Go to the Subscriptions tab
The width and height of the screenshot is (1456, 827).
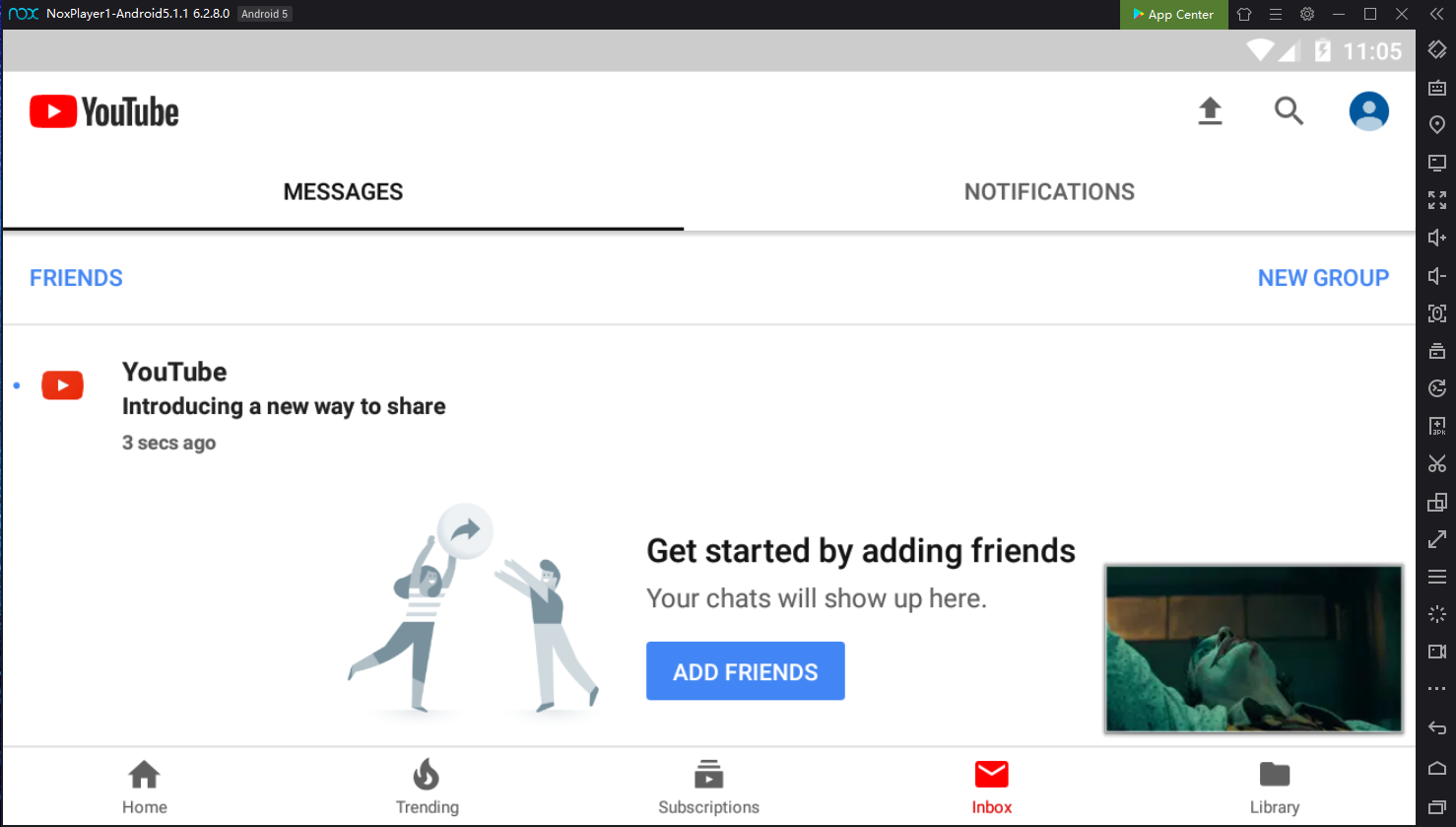click(x=708, y=788)
